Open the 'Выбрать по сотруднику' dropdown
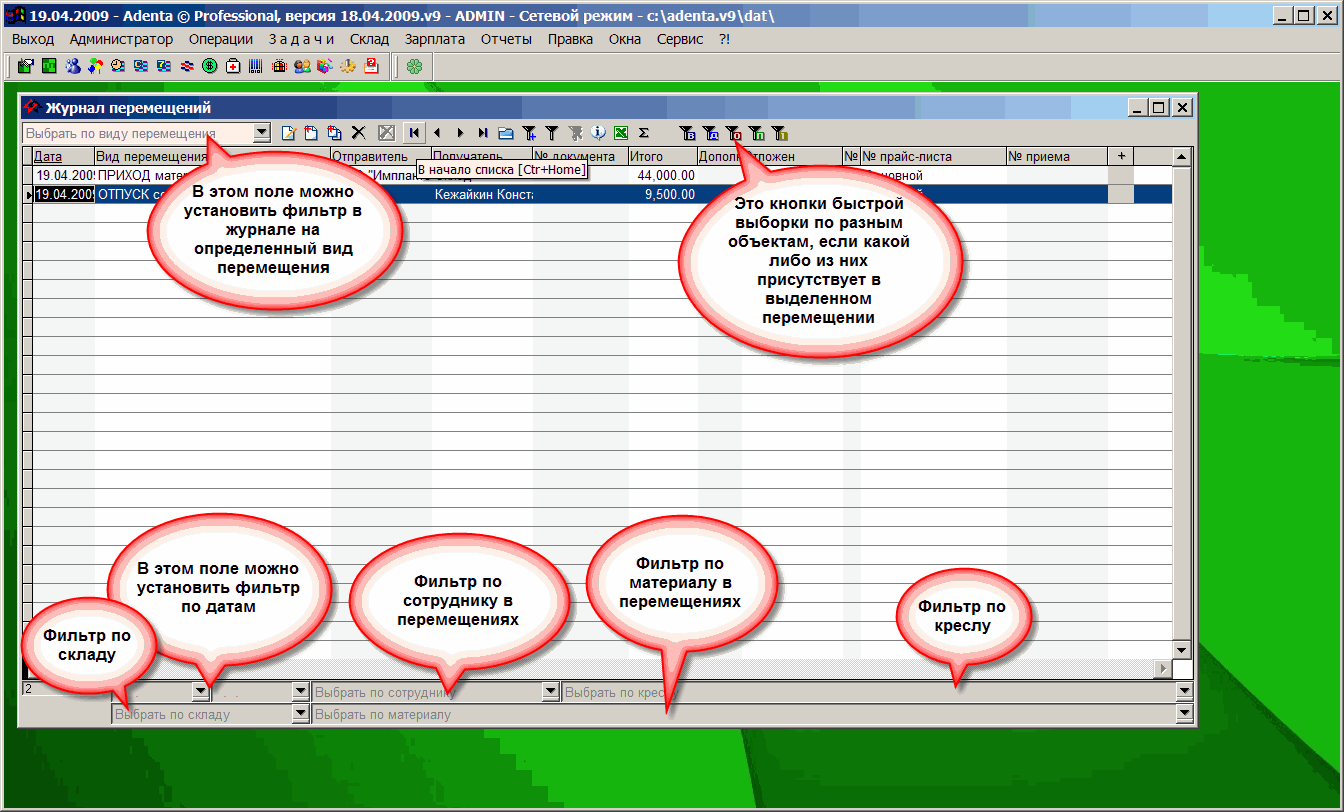 click(550, 691)
